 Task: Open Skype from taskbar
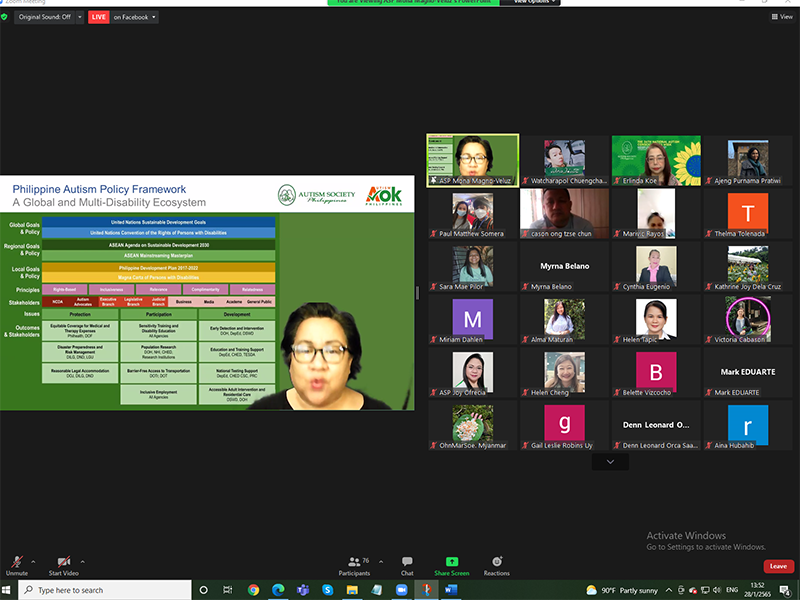pos(328,590)
